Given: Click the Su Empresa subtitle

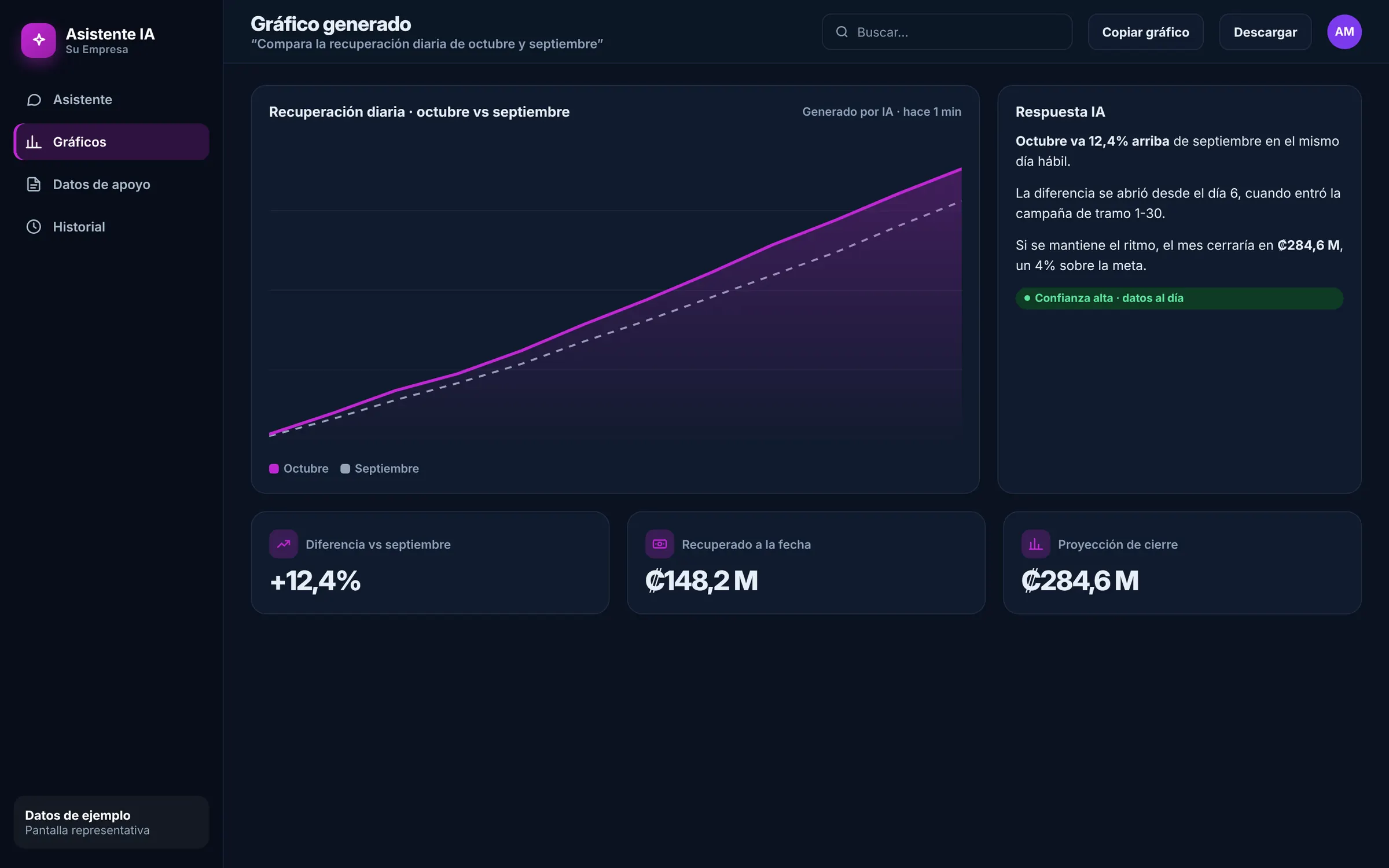Looking at the screenshot, I should click(x=97, y=49).
